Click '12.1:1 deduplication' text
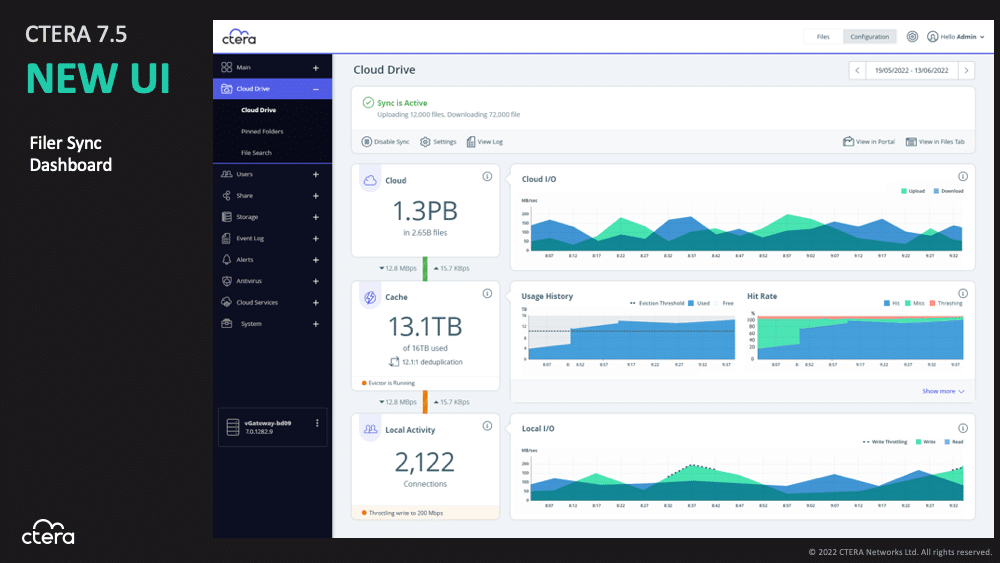 click(432, 362)
